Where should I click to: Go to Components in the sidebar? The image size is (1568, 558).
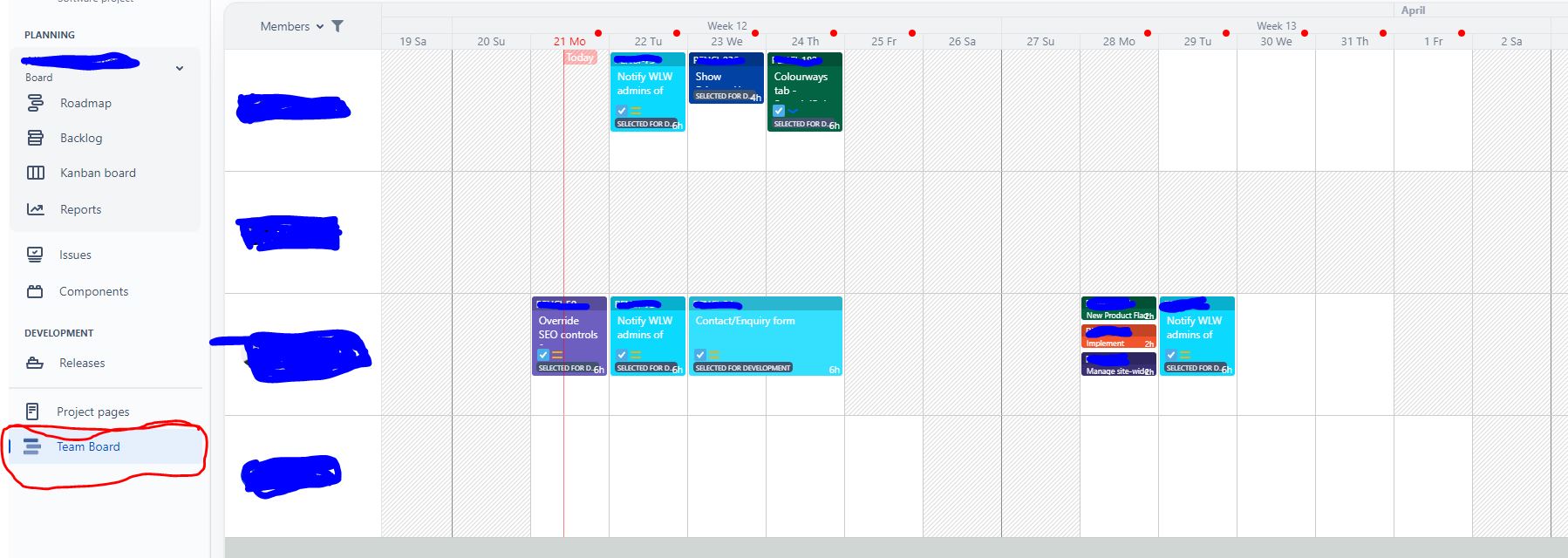[x=93, y=291]
